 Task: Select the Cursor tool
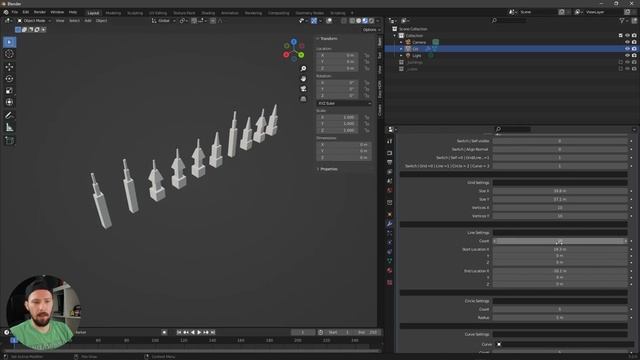tap(9, 54)
